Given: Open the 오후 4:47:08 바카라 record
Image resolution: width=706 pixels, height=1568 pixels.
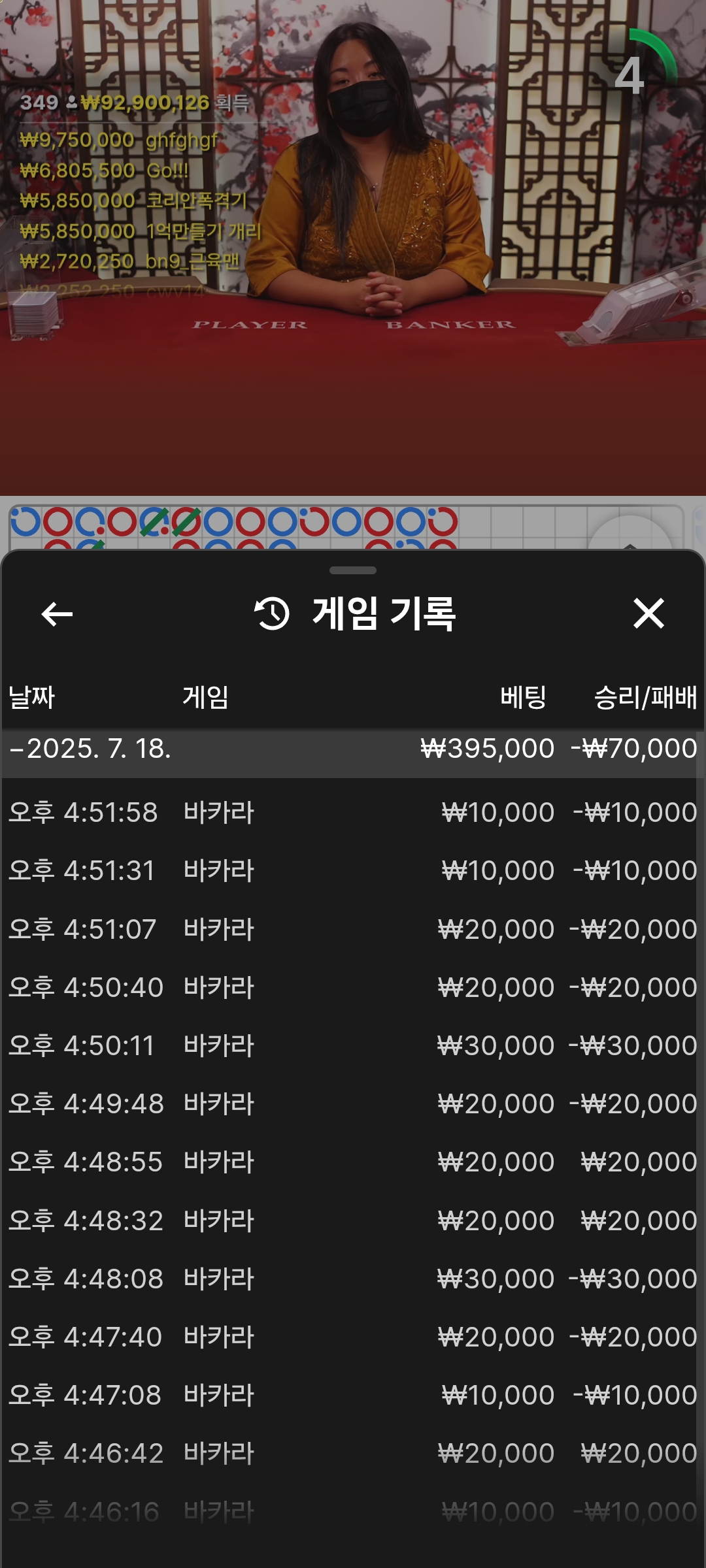Looking at the screenshot, I should click(353, 1395).
